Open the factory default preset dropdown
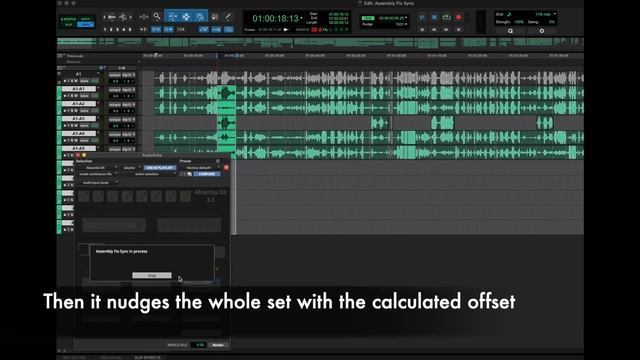This screenshot has width=640, height=360. click(x=200, y=168)
